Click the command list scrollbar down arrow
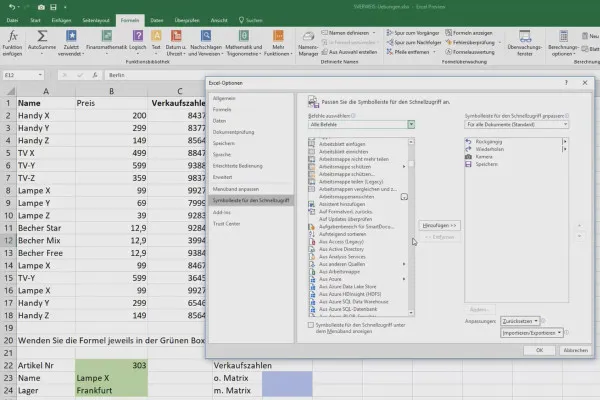The width and height of the screenshot is (600, 400). (x=411, y=313)
